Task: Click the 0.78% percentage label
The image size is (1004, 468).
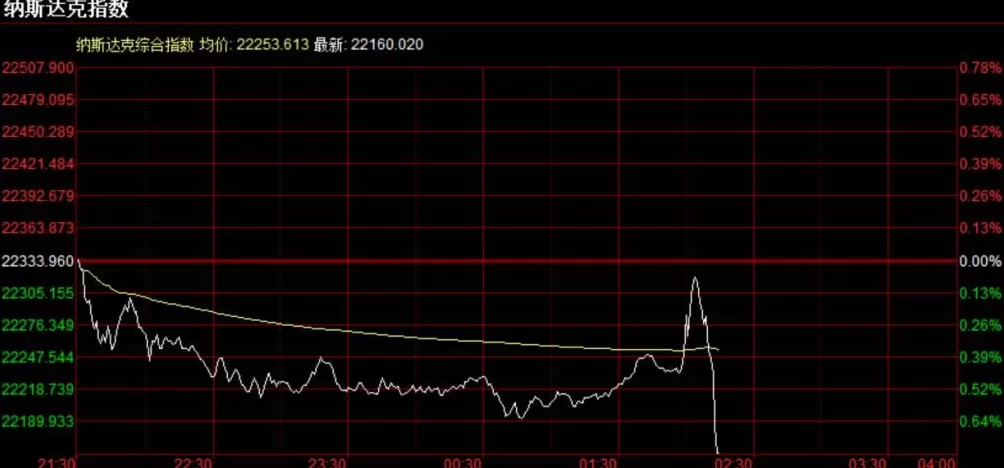Action: click(x=980, y=68)
